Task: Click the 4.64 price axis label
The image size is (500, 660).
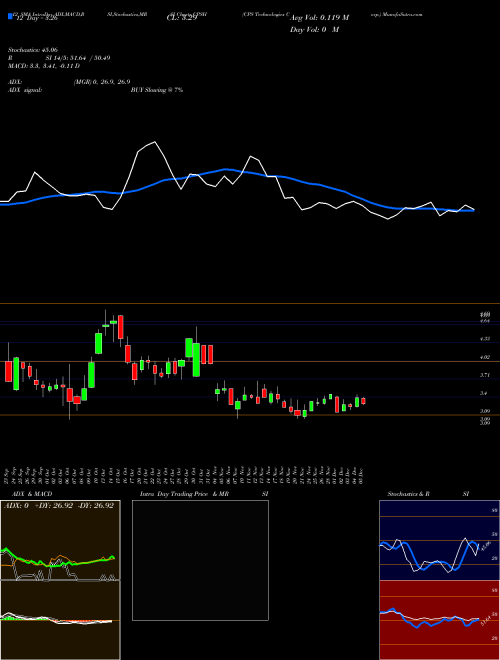Action: pyautogui.click(x=485, y=321)
